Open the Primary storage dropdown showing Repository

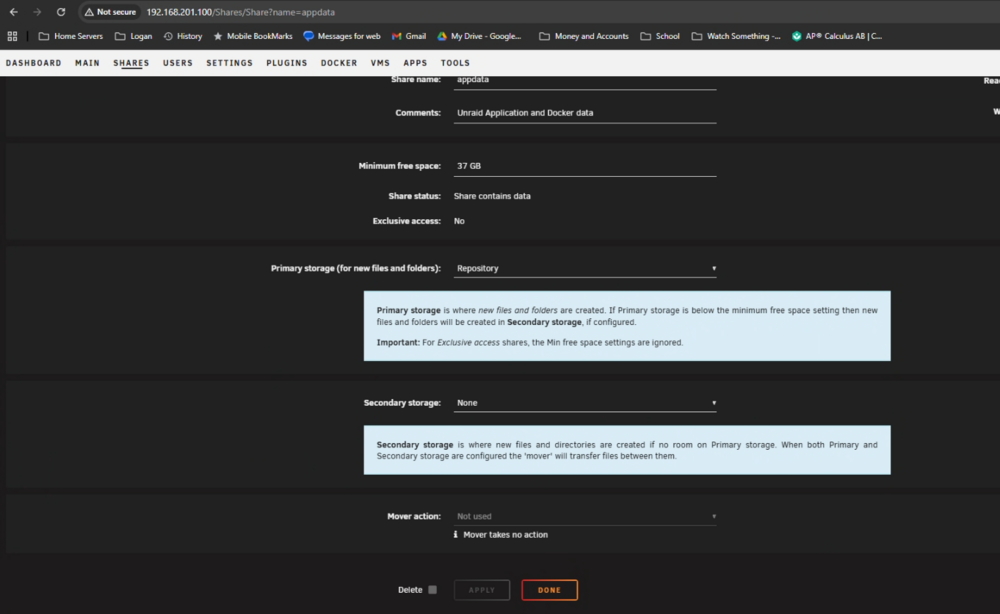585,268
